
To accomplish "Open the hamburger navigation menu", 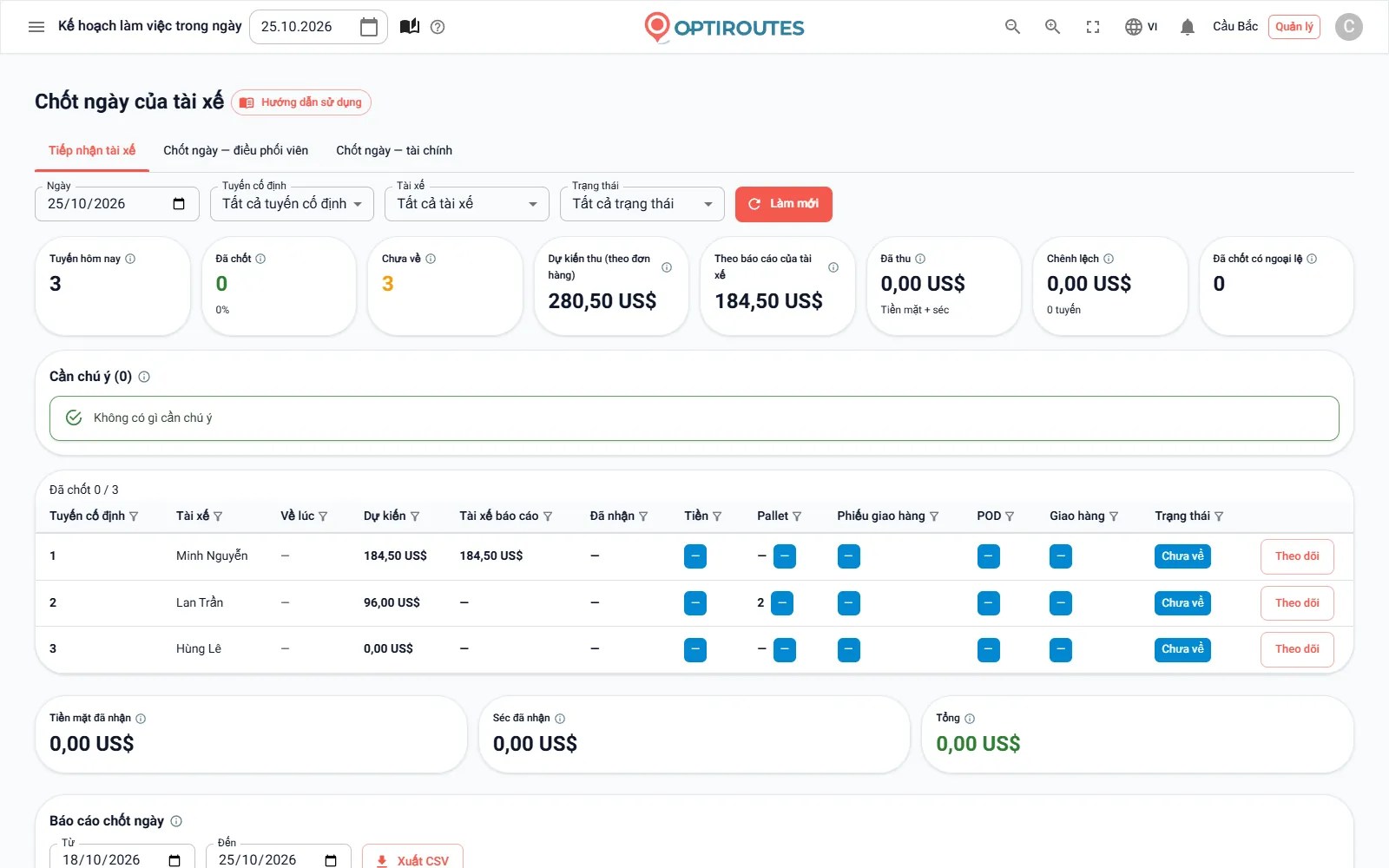I will pos(36,27).
